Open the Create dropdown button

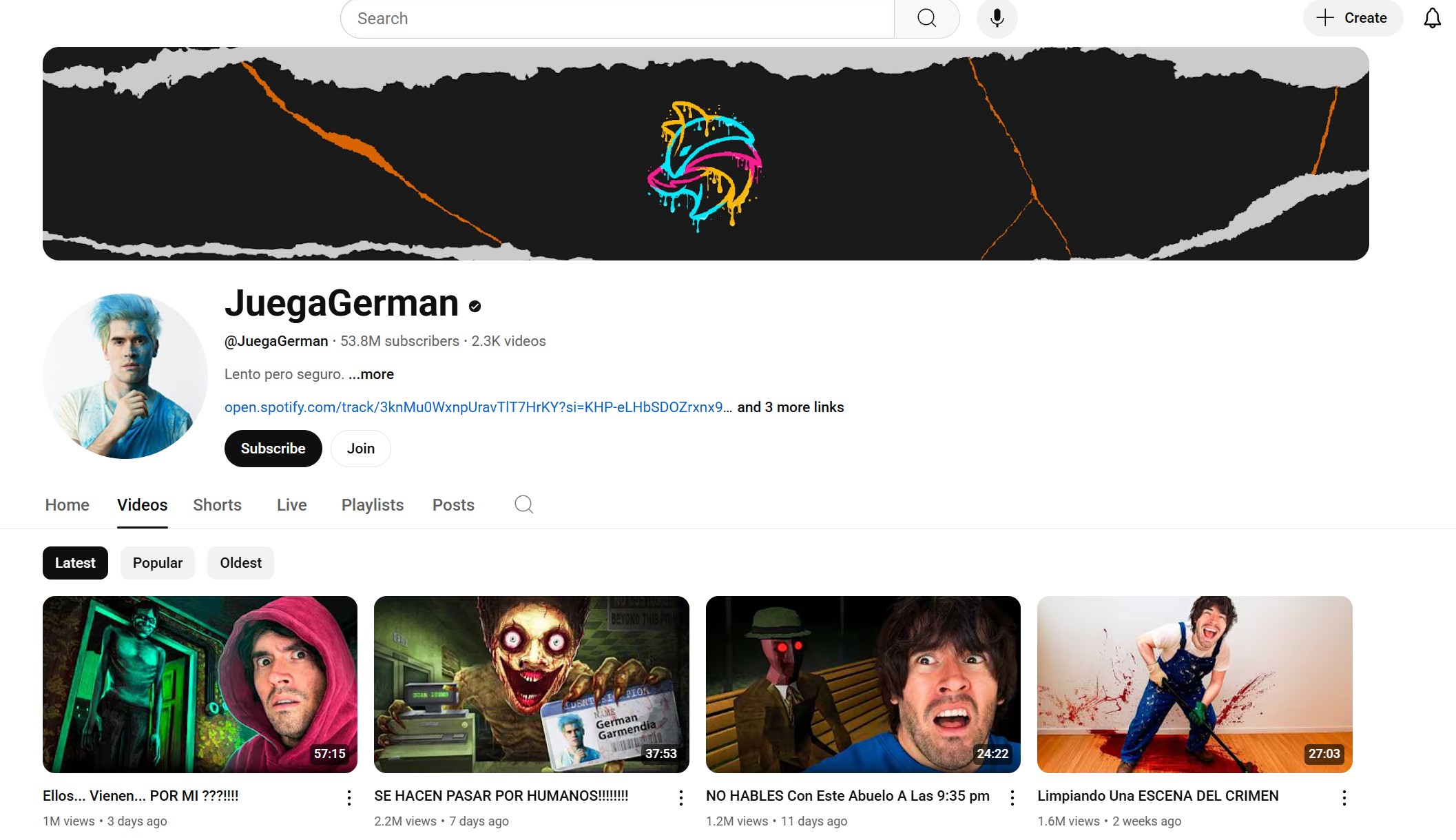coord(1352,19)
